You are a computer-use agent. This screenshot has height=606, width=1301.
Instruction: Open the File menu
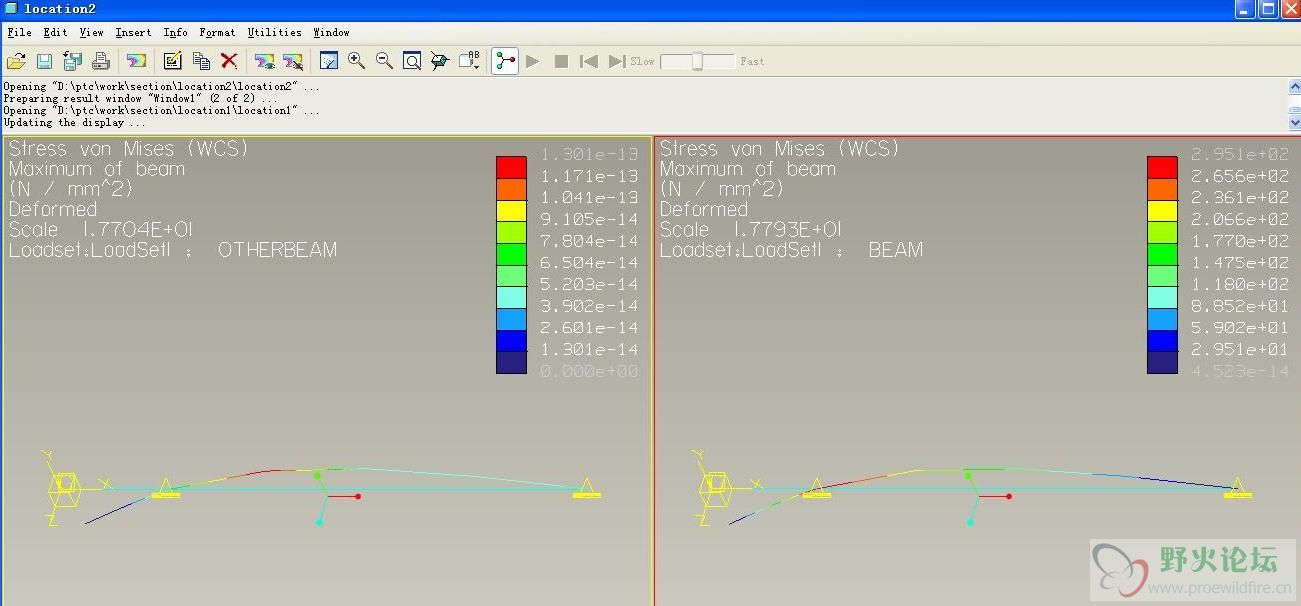[19, 33]
